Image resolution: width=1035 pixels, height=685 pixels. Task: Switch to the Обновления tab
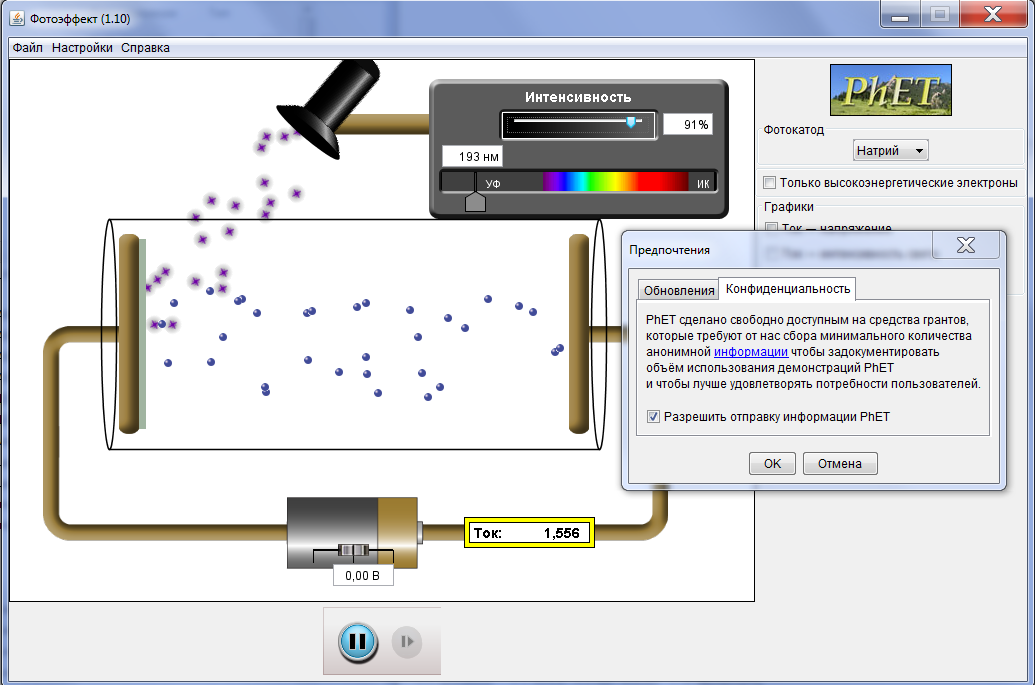[x=679, y=291]
